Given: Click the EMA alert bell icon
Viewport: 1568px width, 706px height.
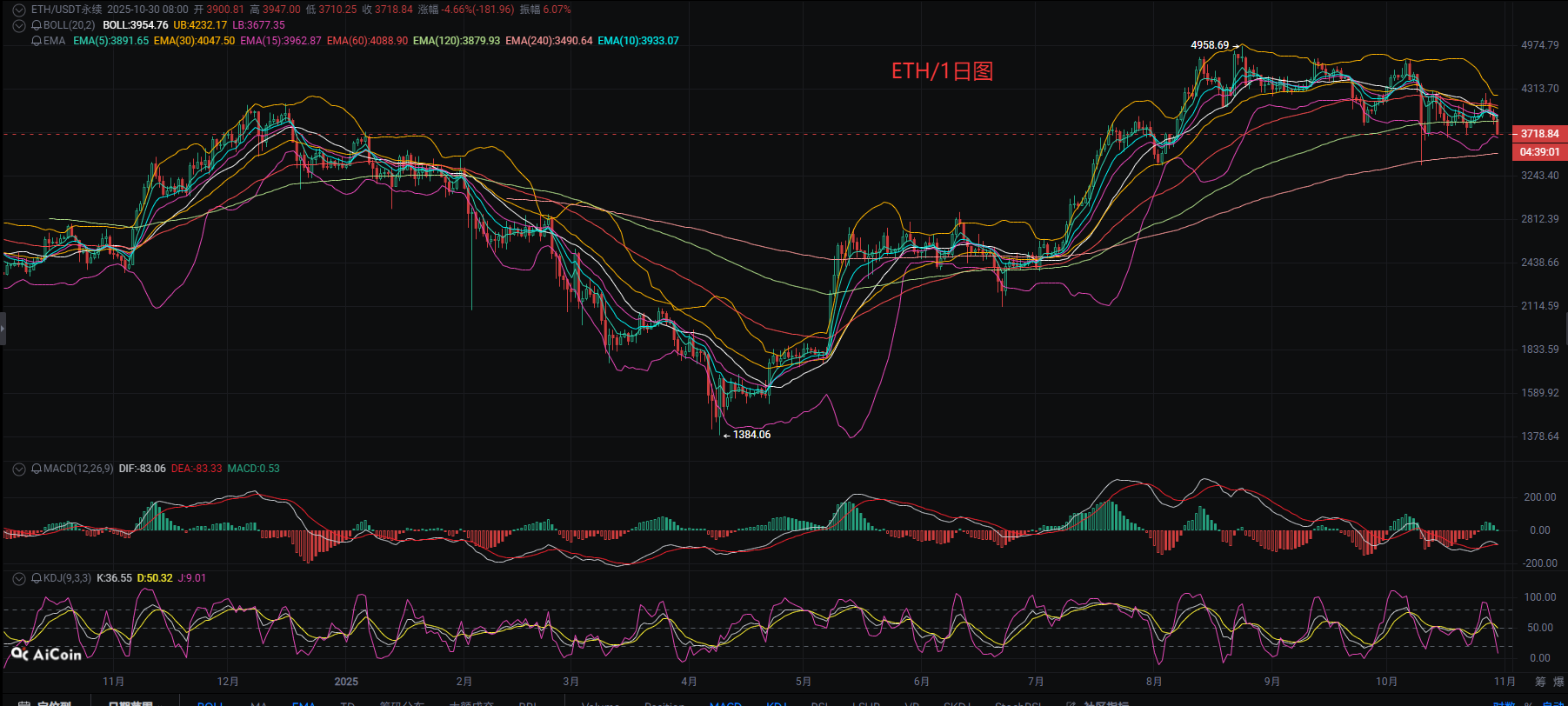Looking at the screenshot, I should pyautogui.click(x=37, y=41).
